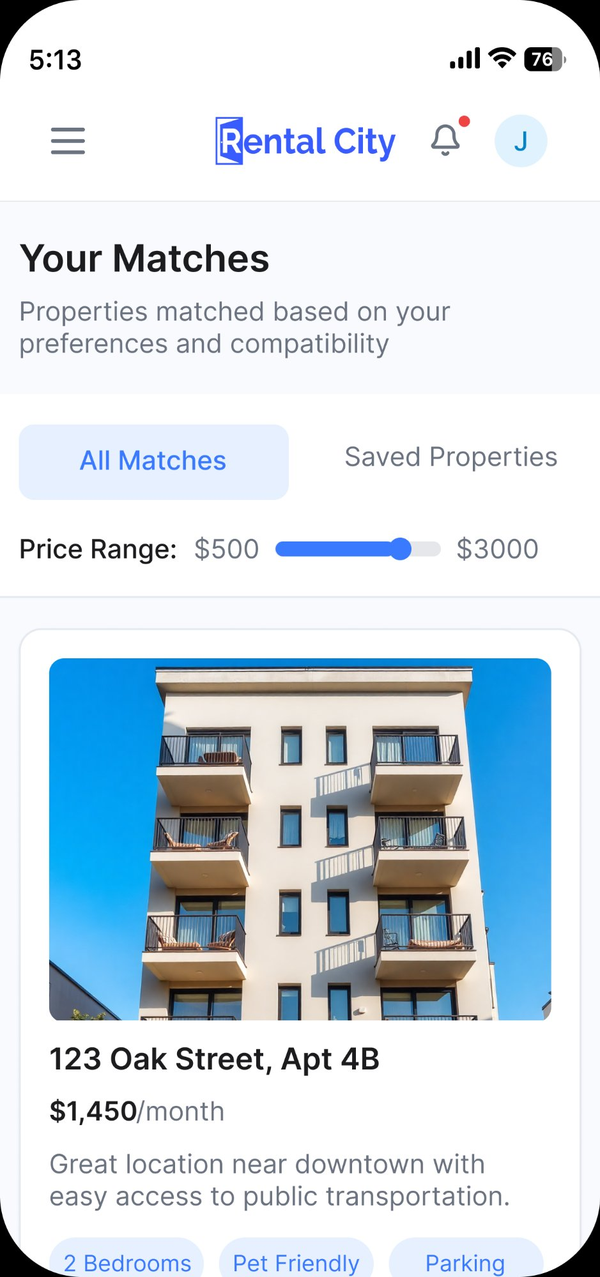This screenshot has height=1277, width=600.
Task: Click the $500 minimum price value
Action: (x=226, y=548)
